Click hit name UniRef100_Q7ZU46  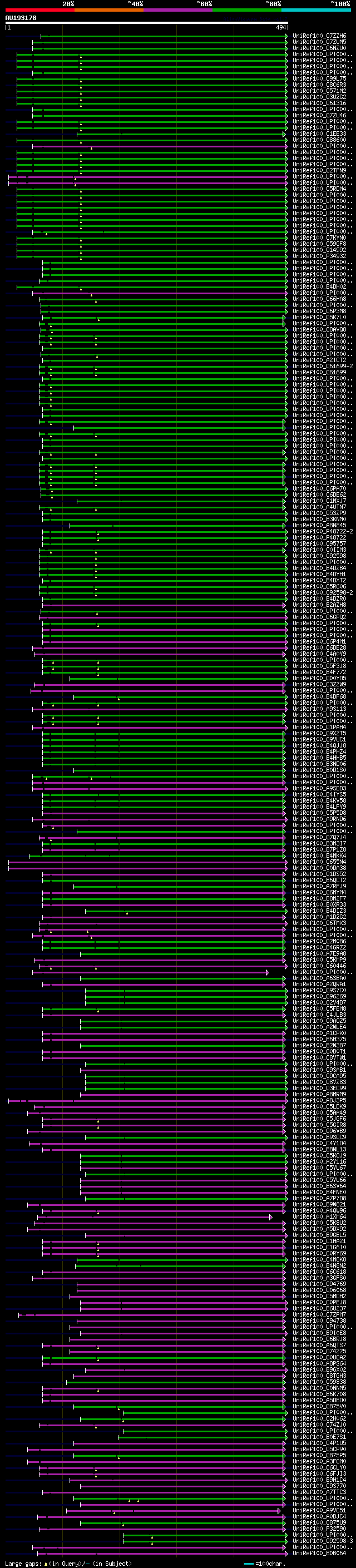pos(319,116)
